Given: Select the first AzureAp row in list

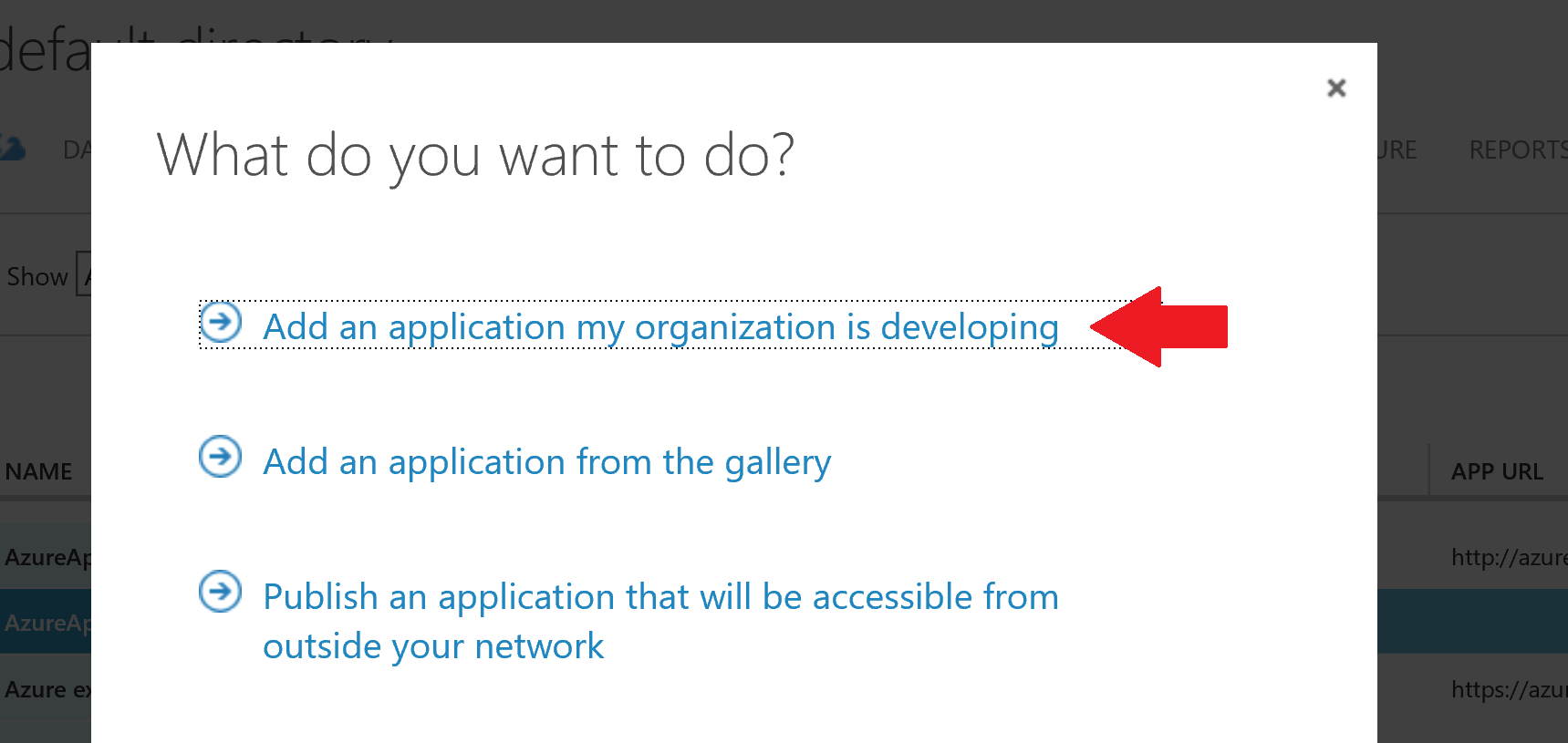Looking at the screenshot, I should point(46,557).
